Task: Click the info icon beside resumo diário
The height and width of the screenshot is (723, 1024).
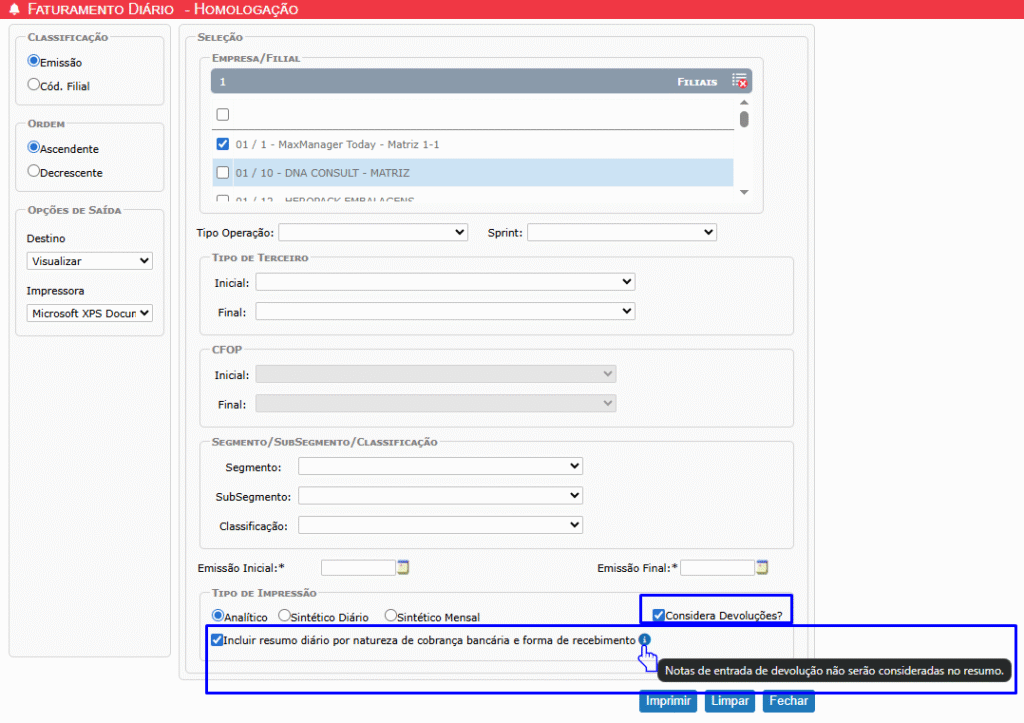Action: pos(644,640)
